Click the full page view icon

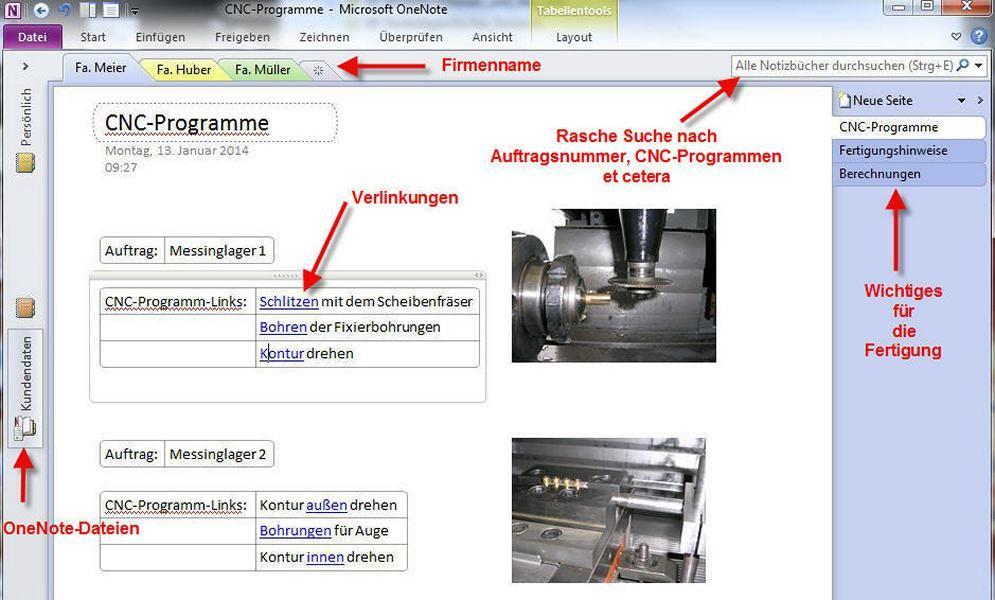click(111, 10)
